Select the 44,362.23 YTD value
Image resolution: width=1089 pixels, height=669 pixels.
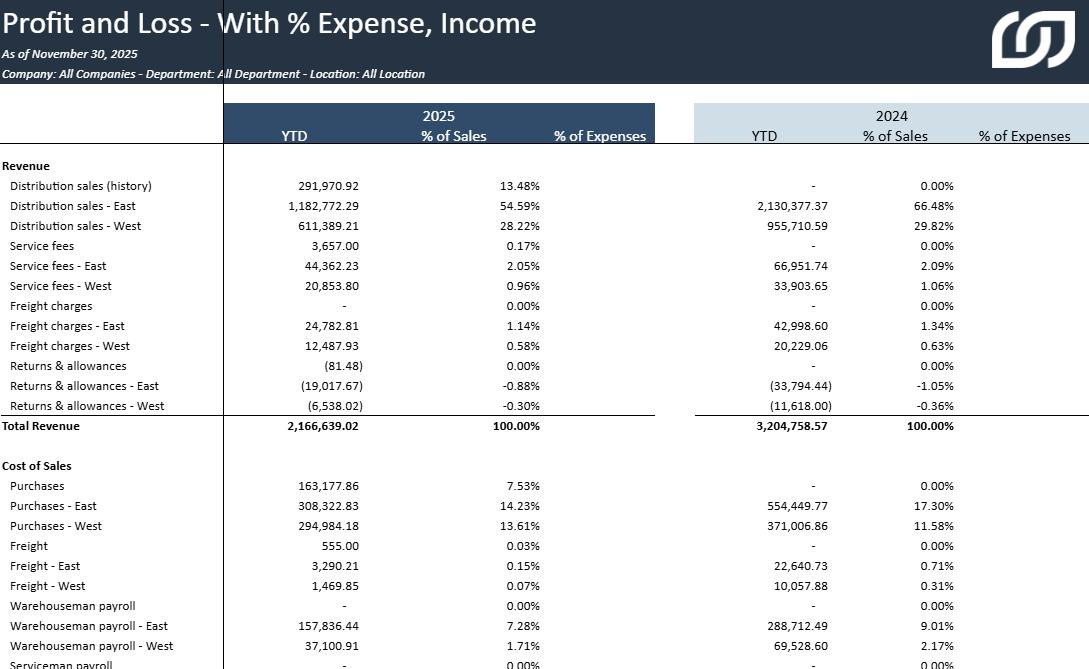tap(332, 266)
